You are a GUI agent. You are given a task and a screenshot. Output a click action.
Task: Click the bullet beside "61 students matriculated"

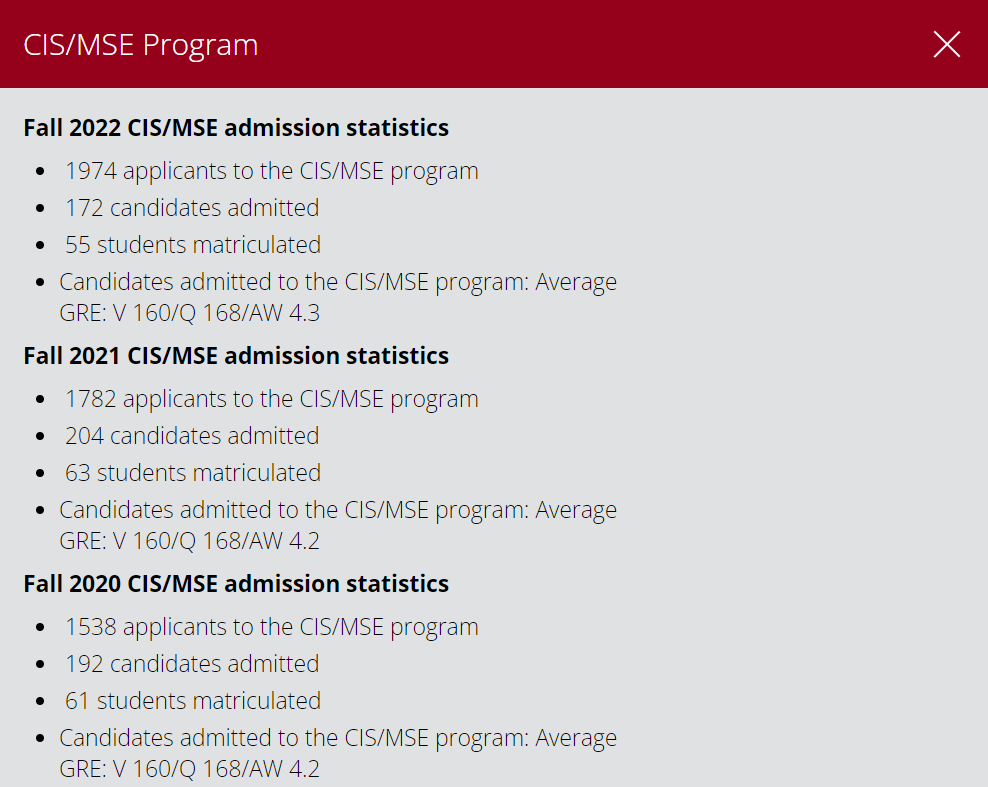[40, 702]
